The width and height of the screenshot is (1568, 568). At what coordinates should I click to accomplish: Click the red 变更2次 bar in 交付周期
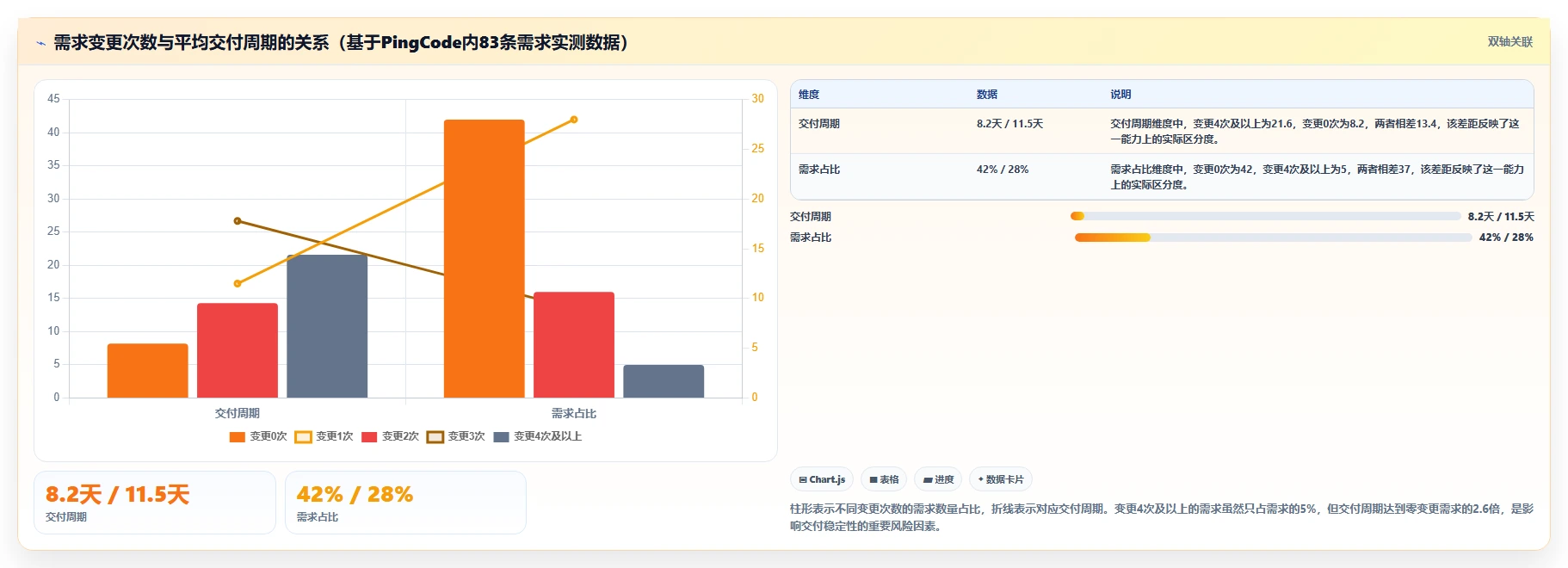(x=238, y=350)
